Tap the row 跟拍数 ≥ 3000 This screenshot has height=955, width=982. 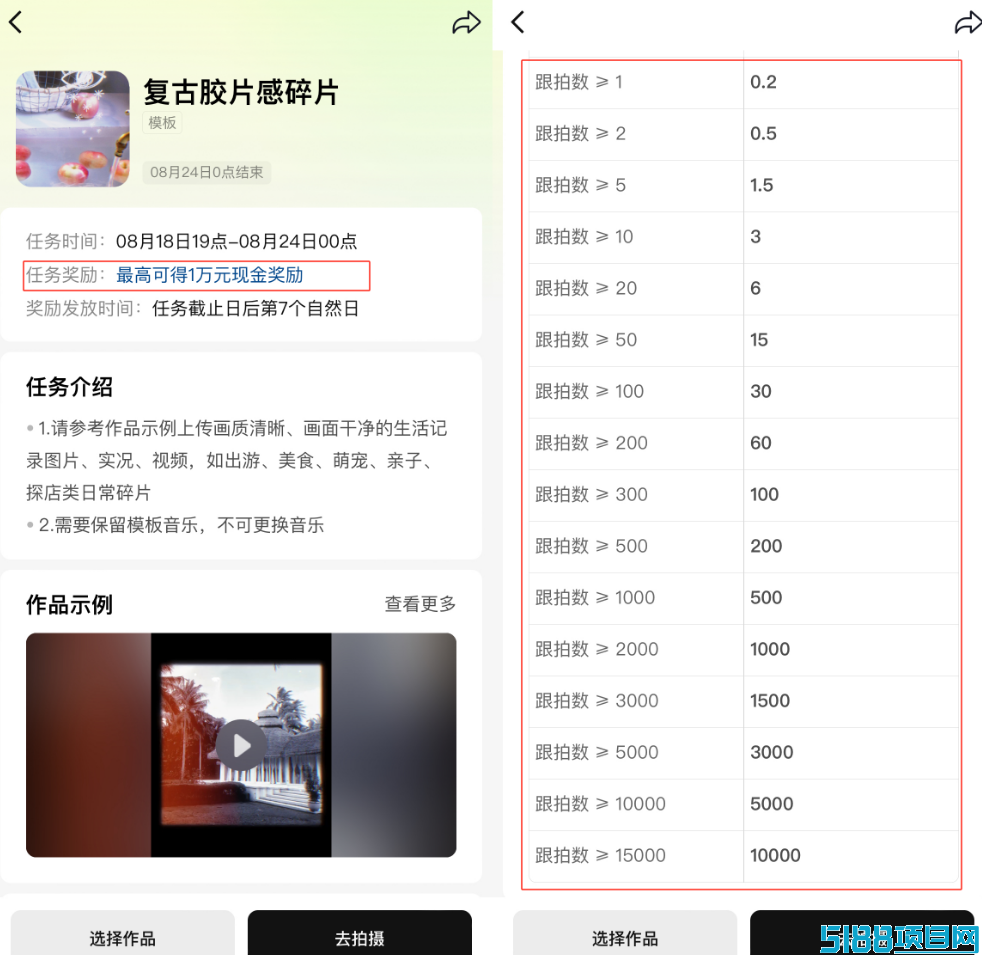tap(744, 701)
